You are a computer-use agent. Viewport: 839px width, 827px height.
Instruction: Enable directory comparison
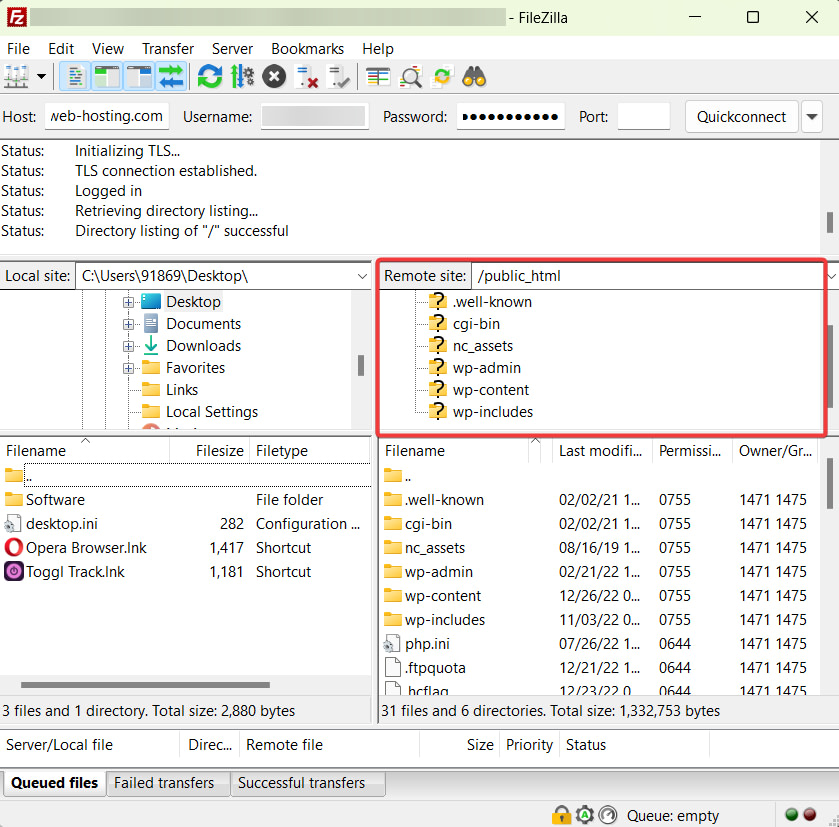click(x=410, y=76)
